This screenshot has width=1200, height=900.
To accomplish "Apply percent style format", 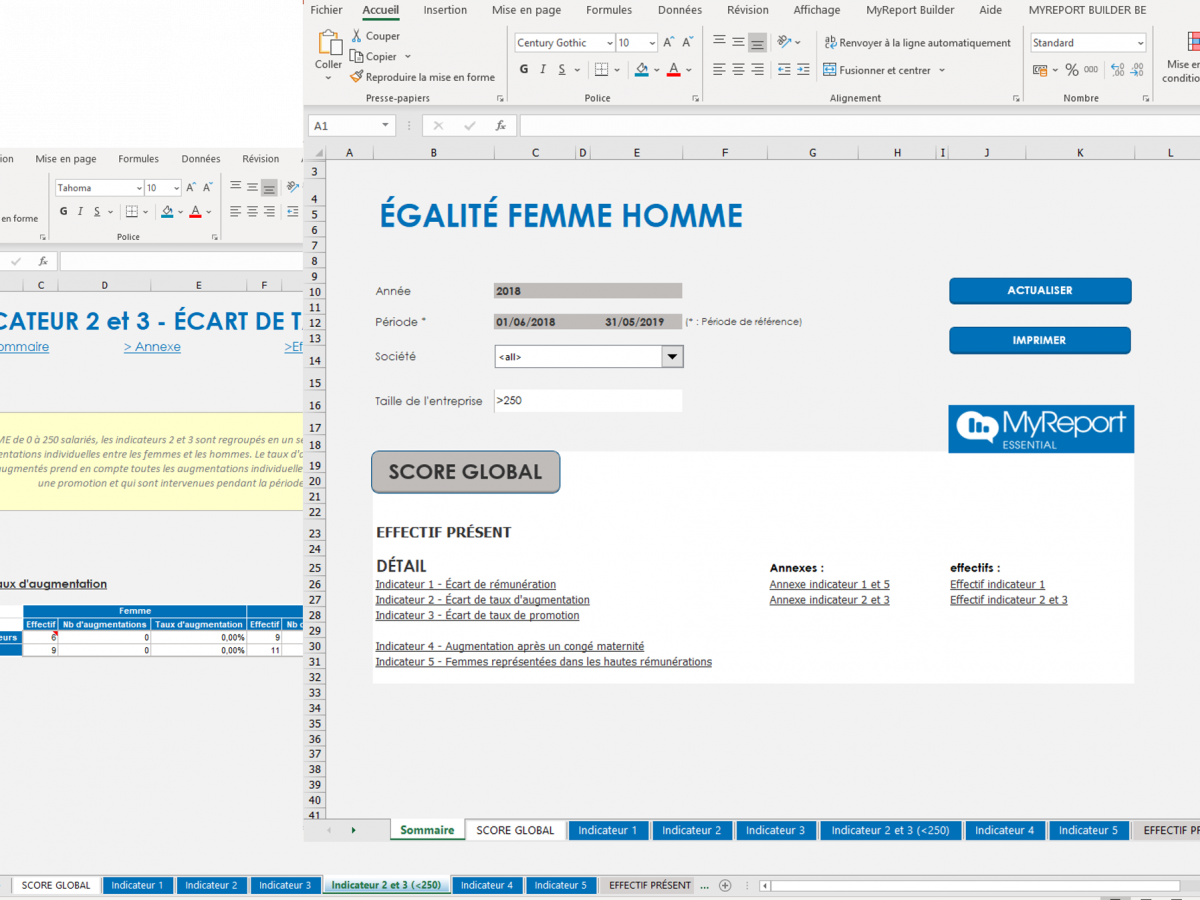I will click(1072, 70).
